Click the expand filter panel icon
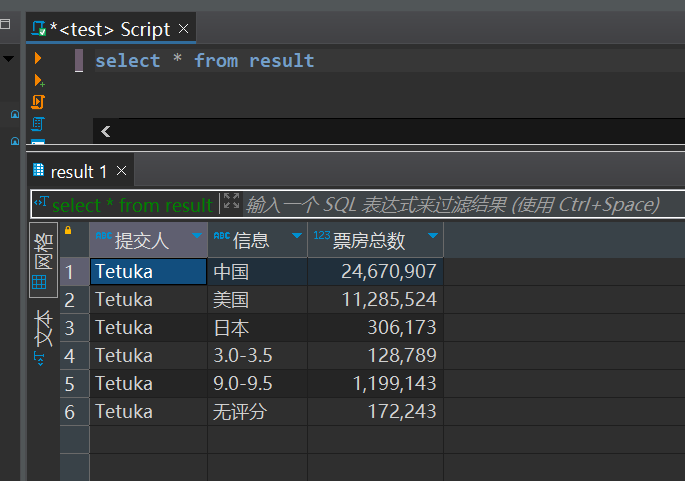 [x=232, y=201]
